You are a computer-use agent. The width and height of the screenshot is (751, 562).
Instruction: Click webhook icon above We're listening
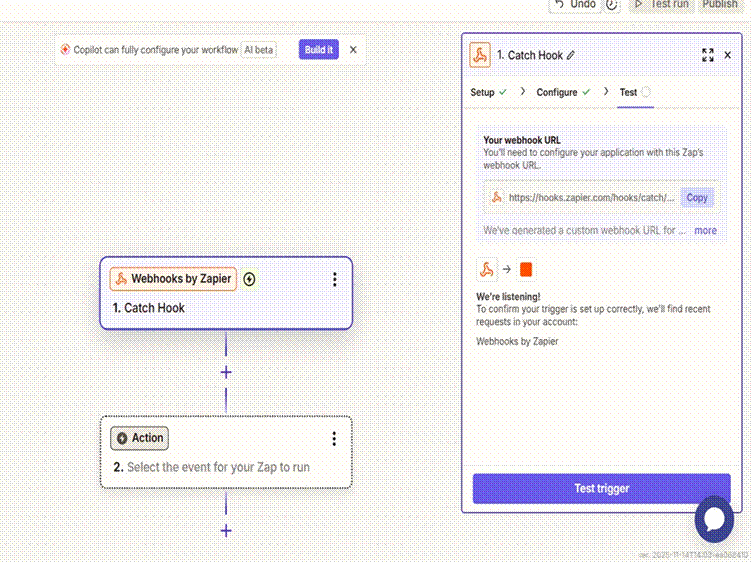point(487,270)
